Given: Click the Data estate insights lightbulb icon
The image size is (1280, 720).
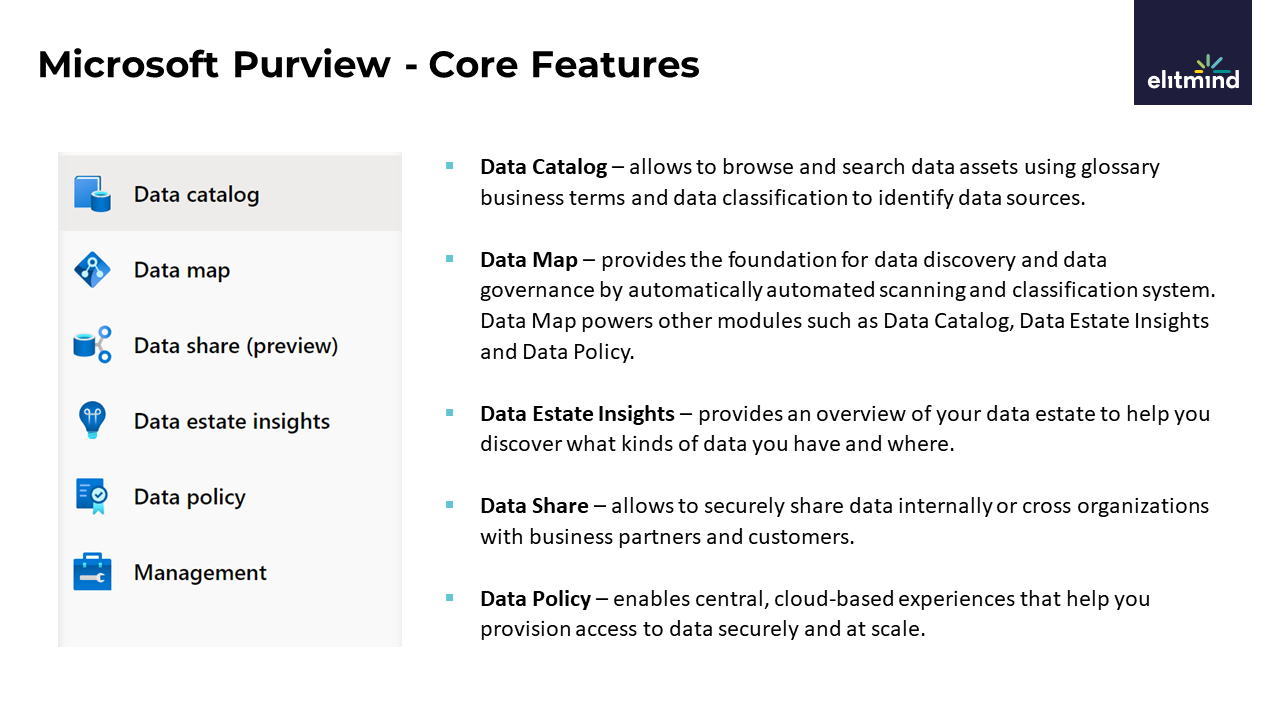Looking at the screenshot, I should pos(92,421).
